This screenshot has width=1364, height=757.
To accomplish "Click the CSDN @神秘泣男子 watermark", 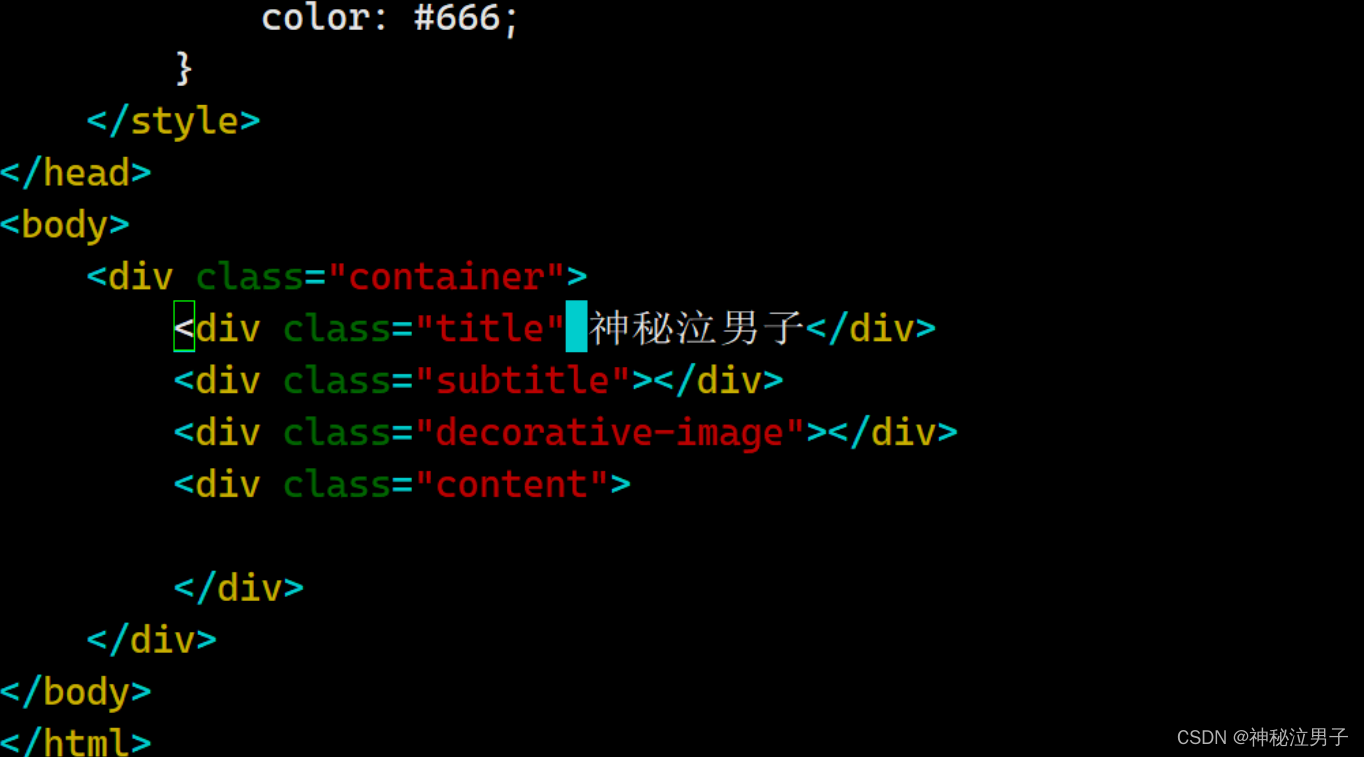I will click(x=1262, y=738).
